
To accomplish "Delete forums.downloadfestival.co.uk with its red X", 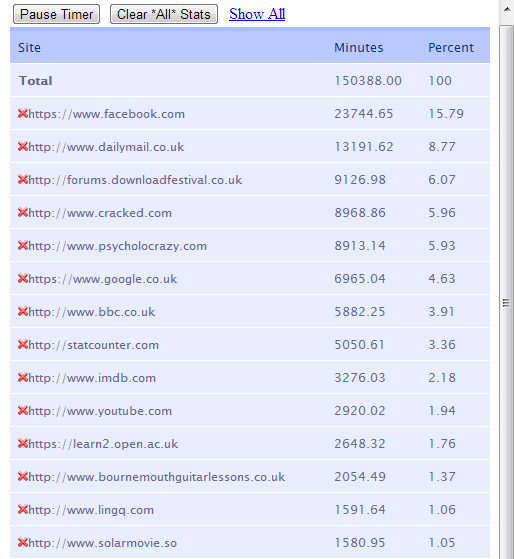I will click(23, 179).
